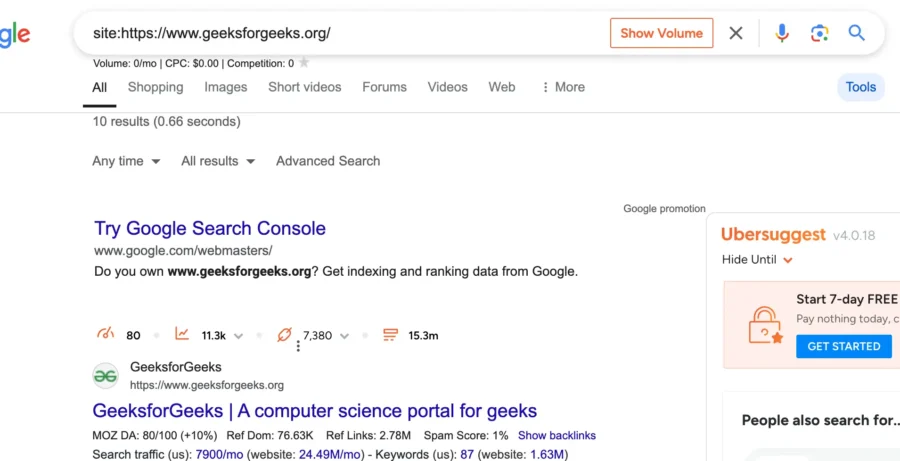The image size is (900, 461).
Task: Click the MOZ DA: 80/100 metric text
Action: [x=155, y=435]
